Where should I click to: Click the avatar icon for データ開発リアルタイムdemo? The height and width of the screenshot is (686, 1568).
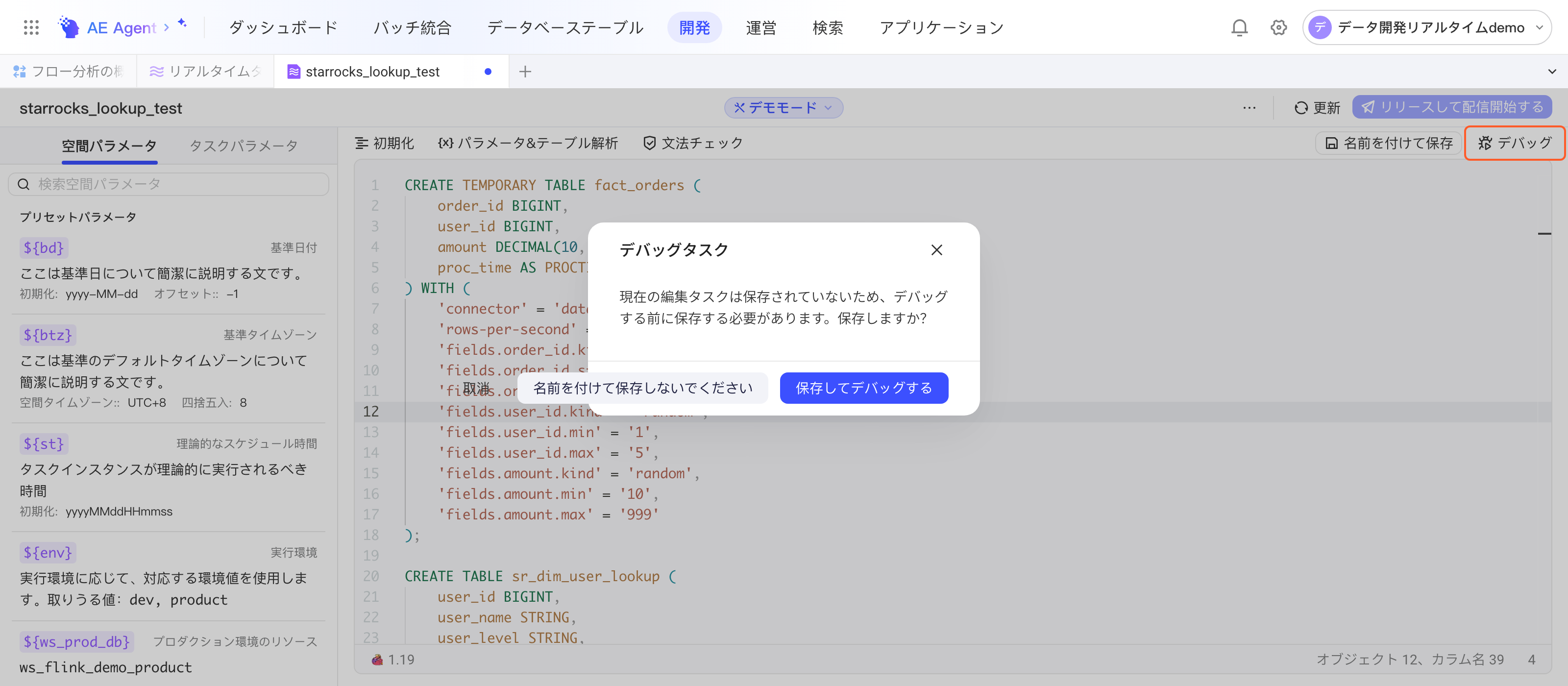point(1320,27)
